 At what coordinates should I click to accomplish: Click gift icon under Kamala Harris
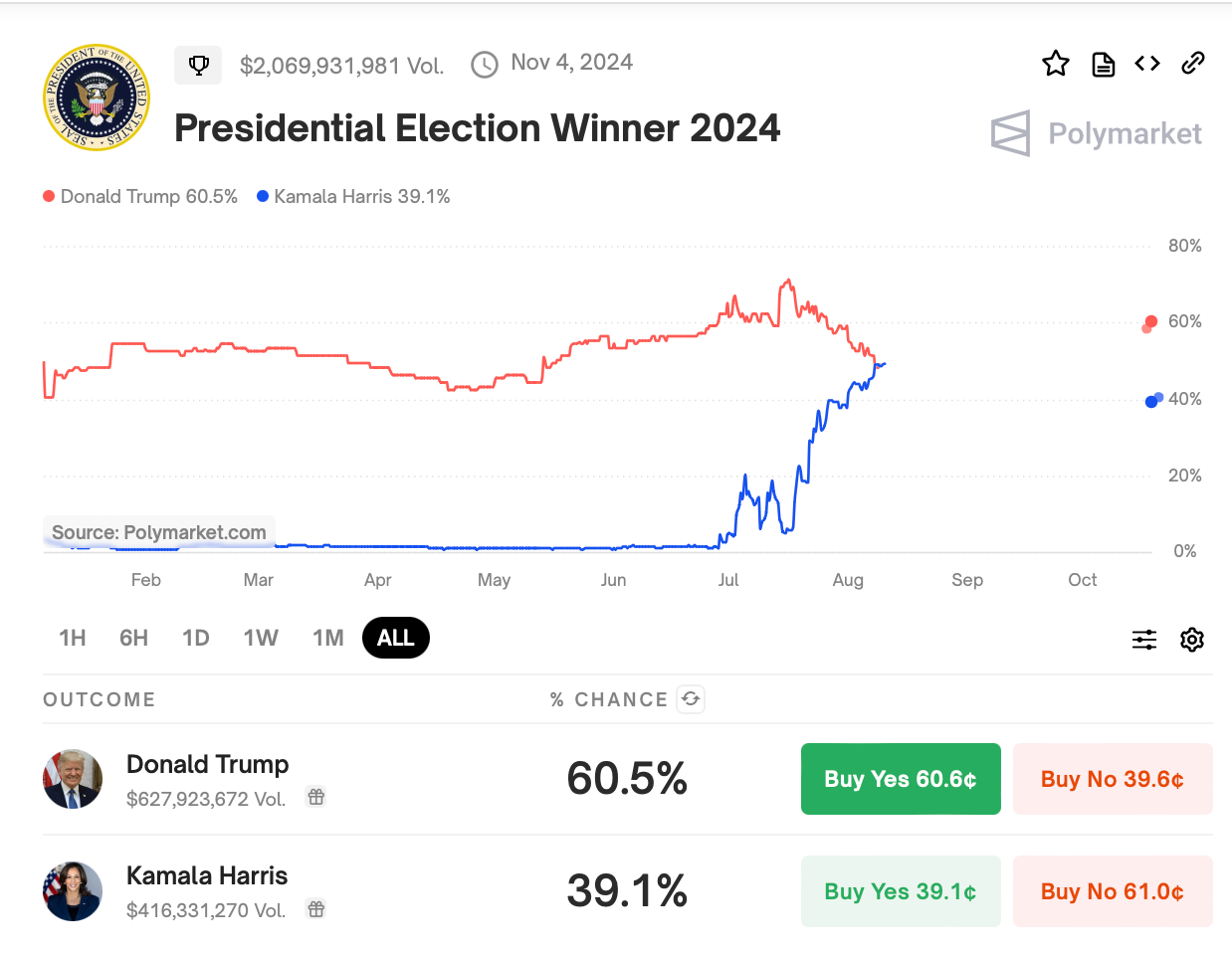pos(316,909)
